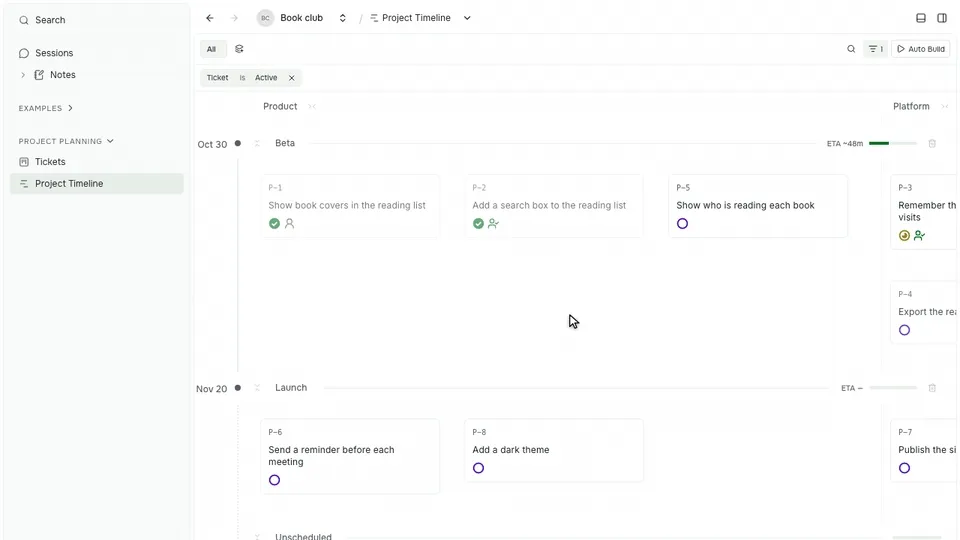The width and height of the screenshot is (960, 540).
Task: Collapse the Product column
Action: [312, 107]
